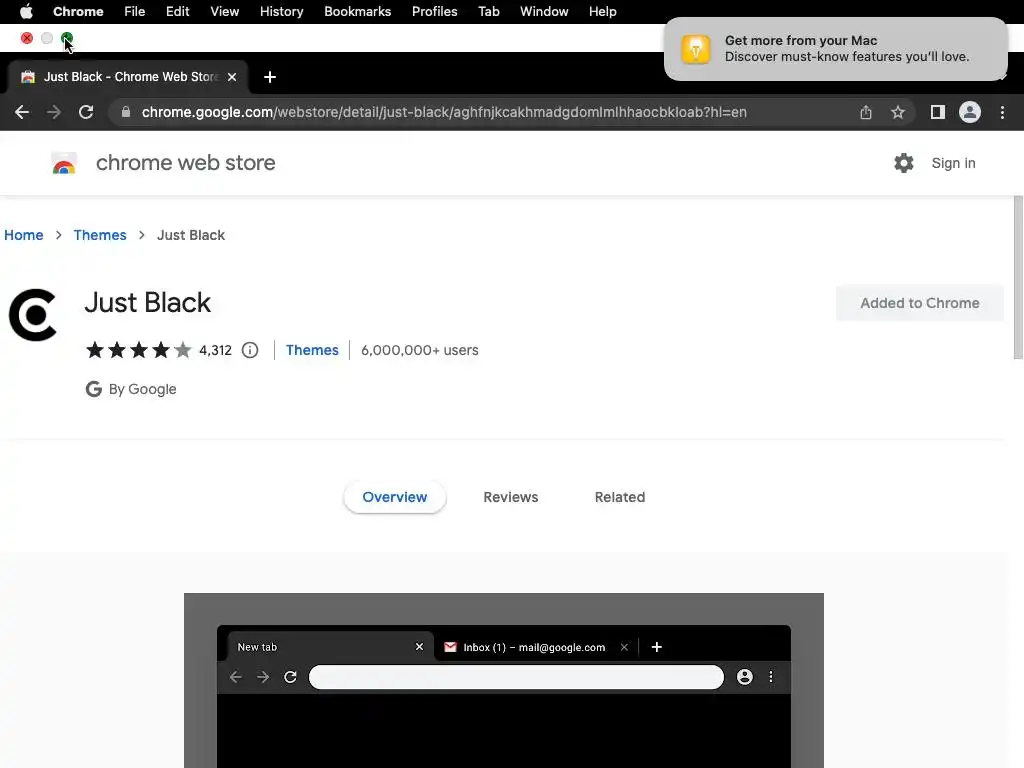Open Chrome three-dot menu
This screenshot has width=1024, height=768.
tap(1002, 112)
